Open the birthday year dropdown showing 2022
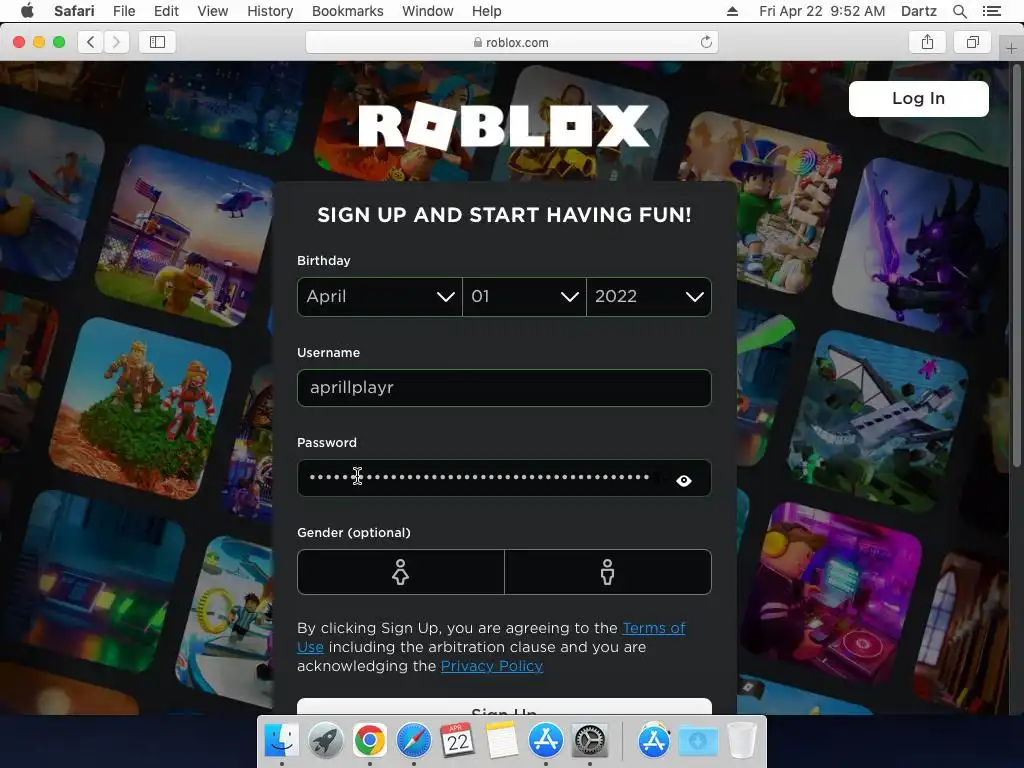This screenshot has width=1024, height=768. [x=649, y=296]
